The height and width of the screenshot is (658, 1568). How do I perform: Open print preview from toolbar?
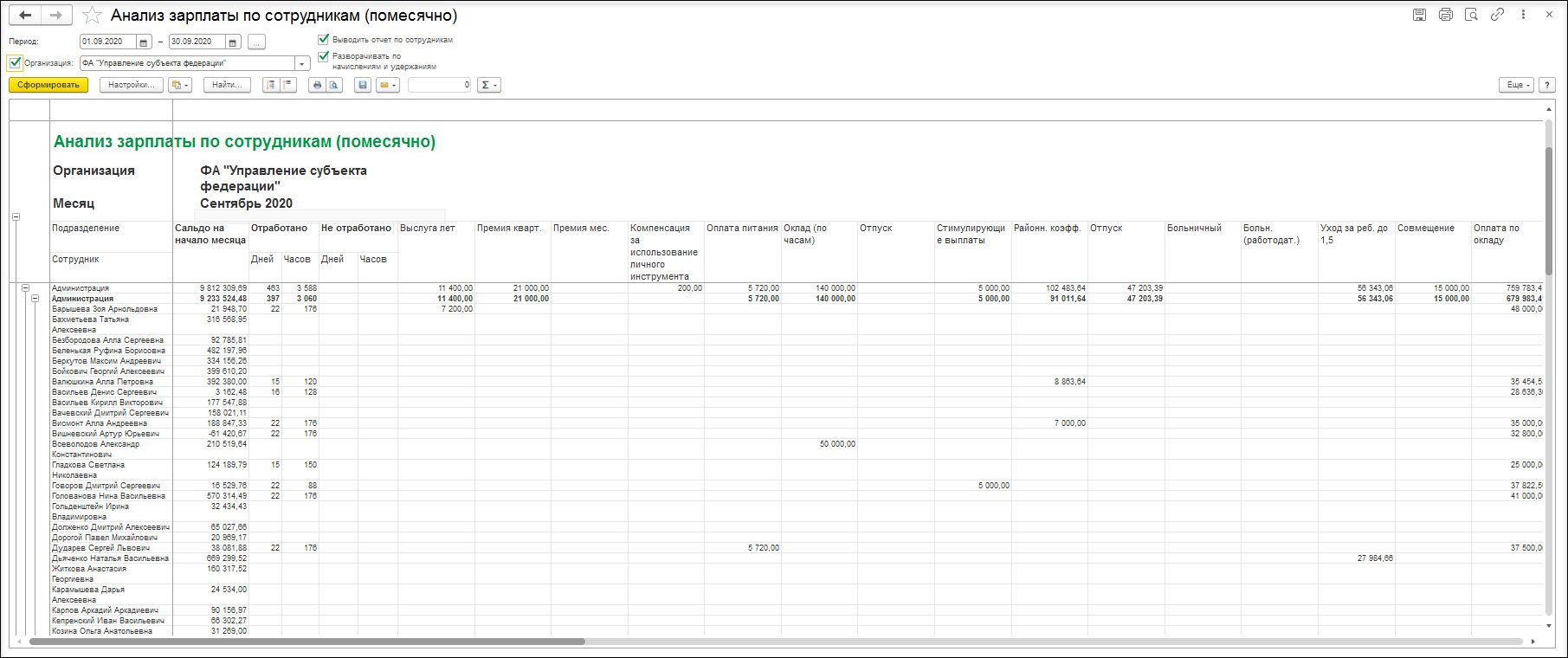334,85
